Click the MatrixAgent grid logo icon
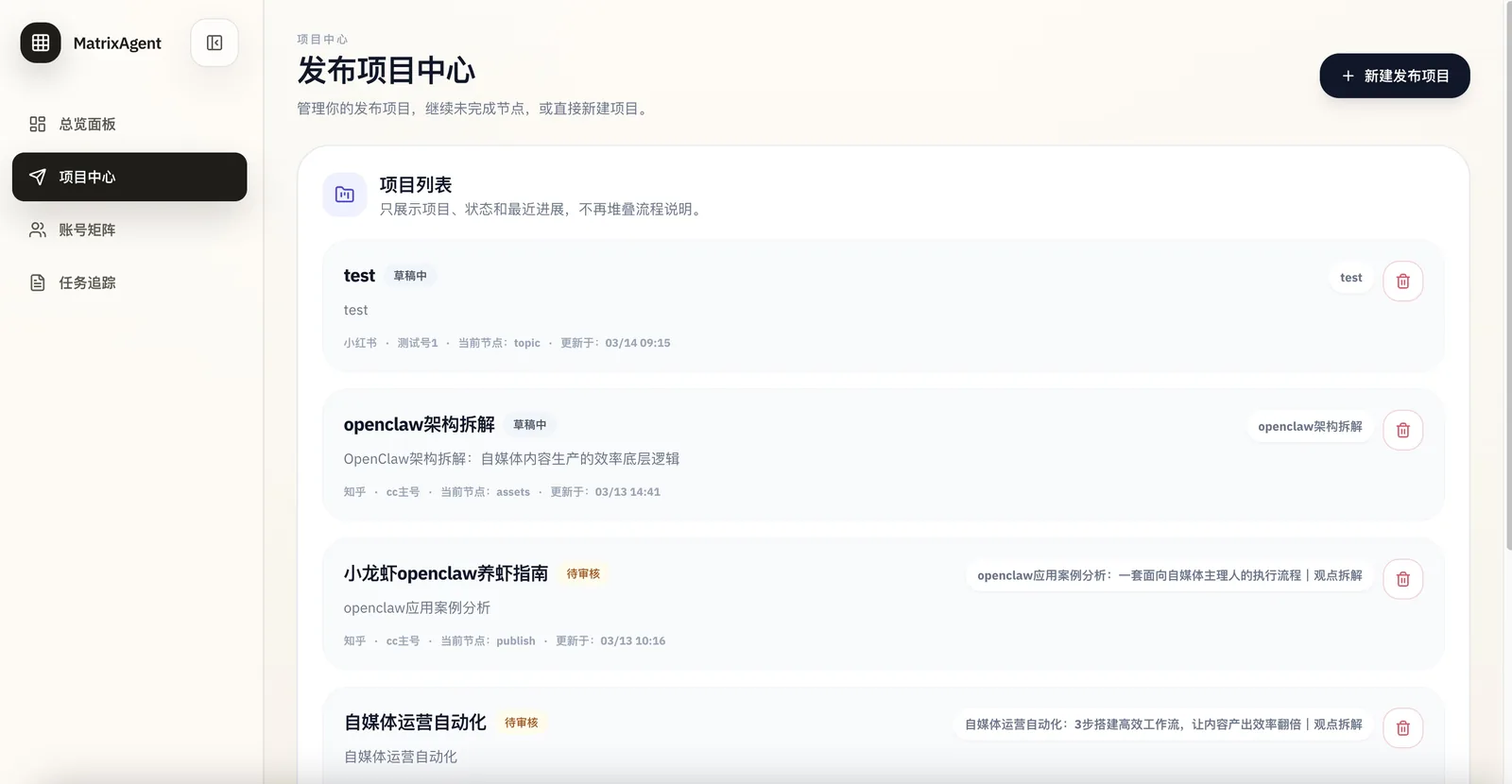 (x=41, y=43)
